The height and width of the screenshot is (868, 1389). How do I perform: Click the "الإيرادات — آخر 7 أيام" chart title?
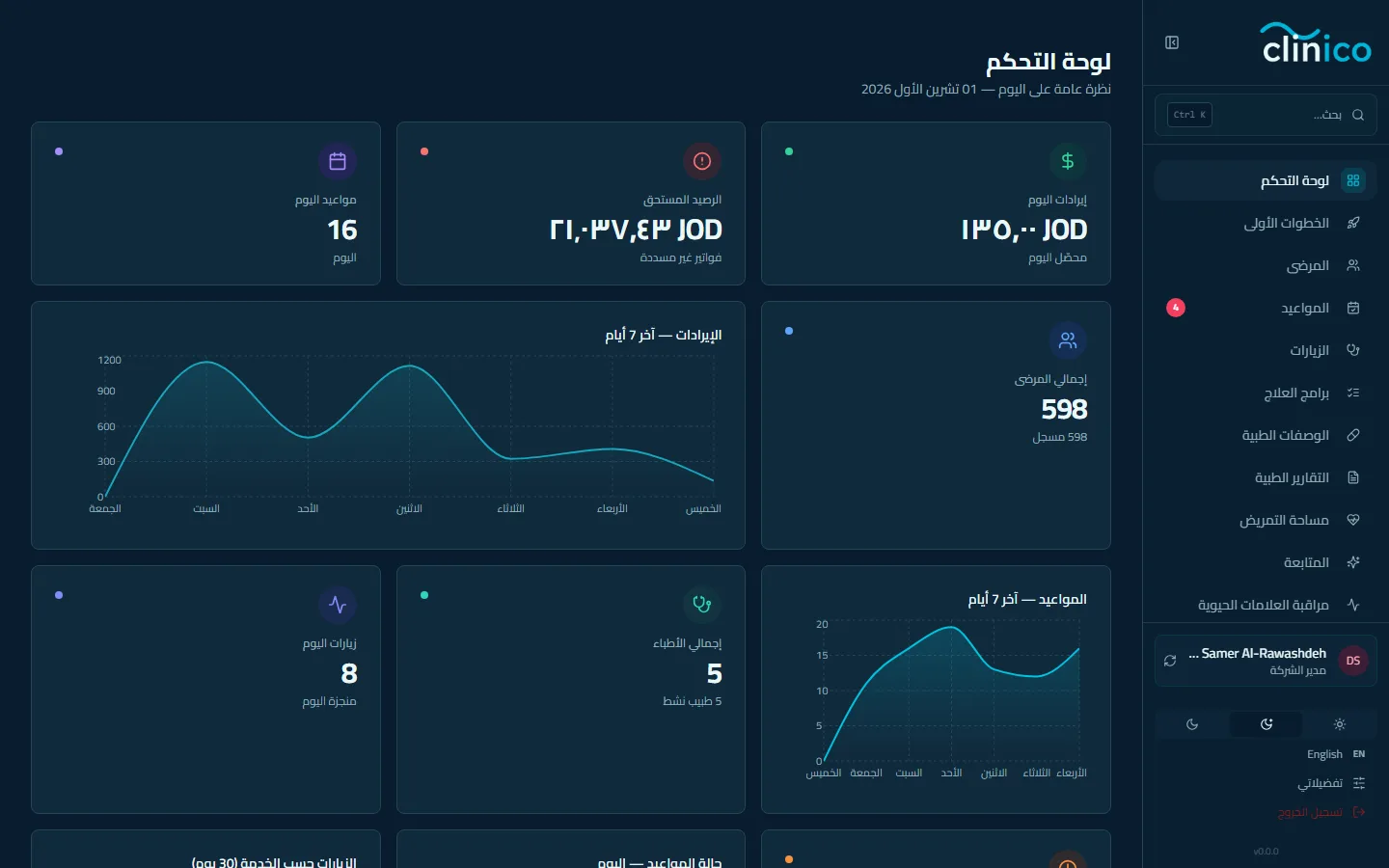tap(664, 335)
